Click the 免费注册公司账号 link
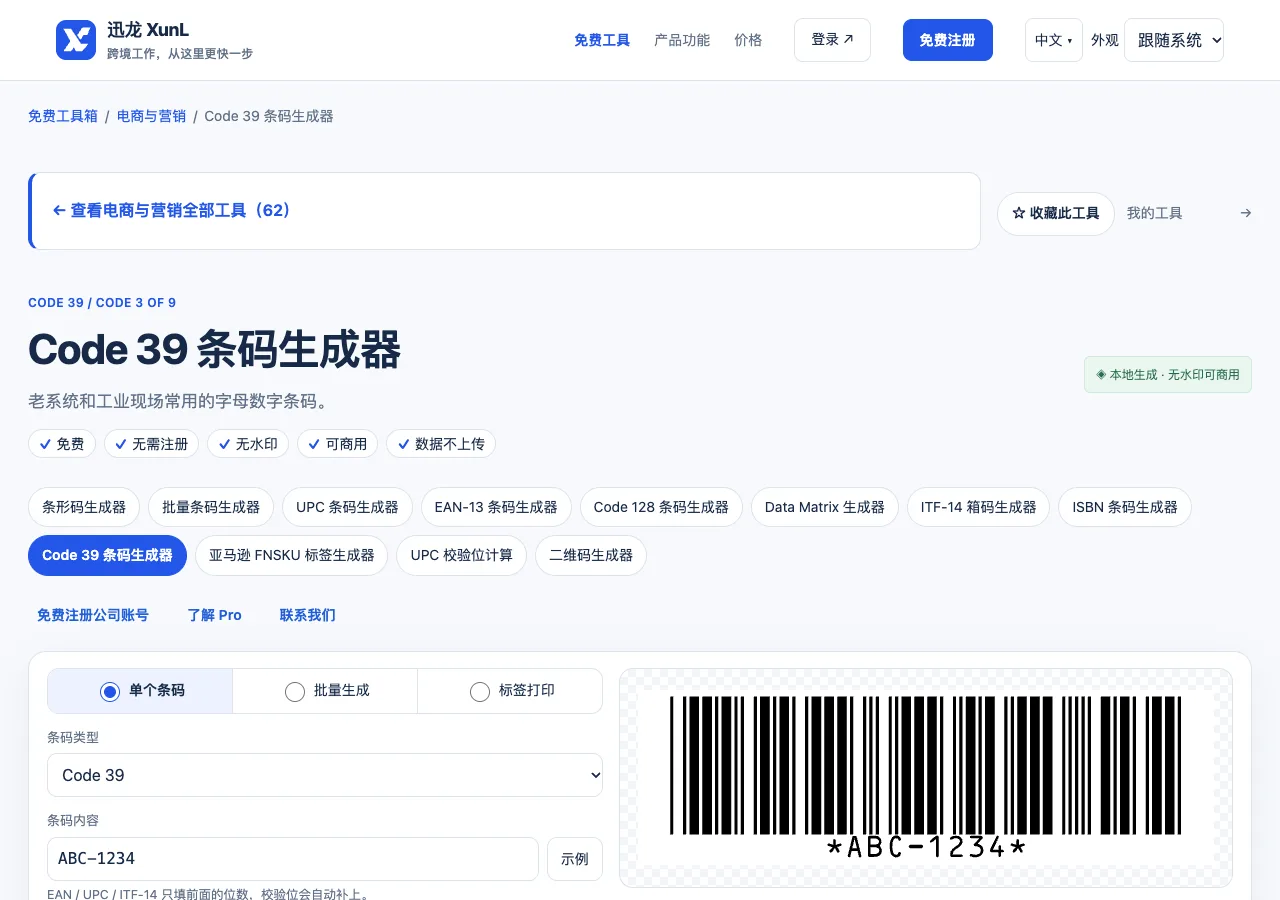This screenshot has width=1280, height=900. point(93,615)
